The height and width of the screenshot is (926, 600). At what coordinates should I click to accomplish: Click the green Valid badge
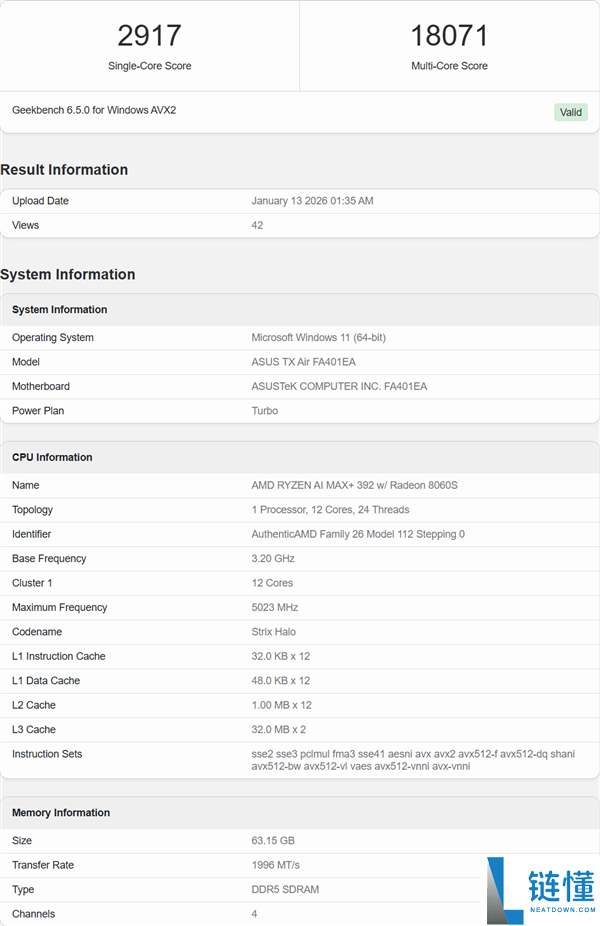[x=571, y=112]
